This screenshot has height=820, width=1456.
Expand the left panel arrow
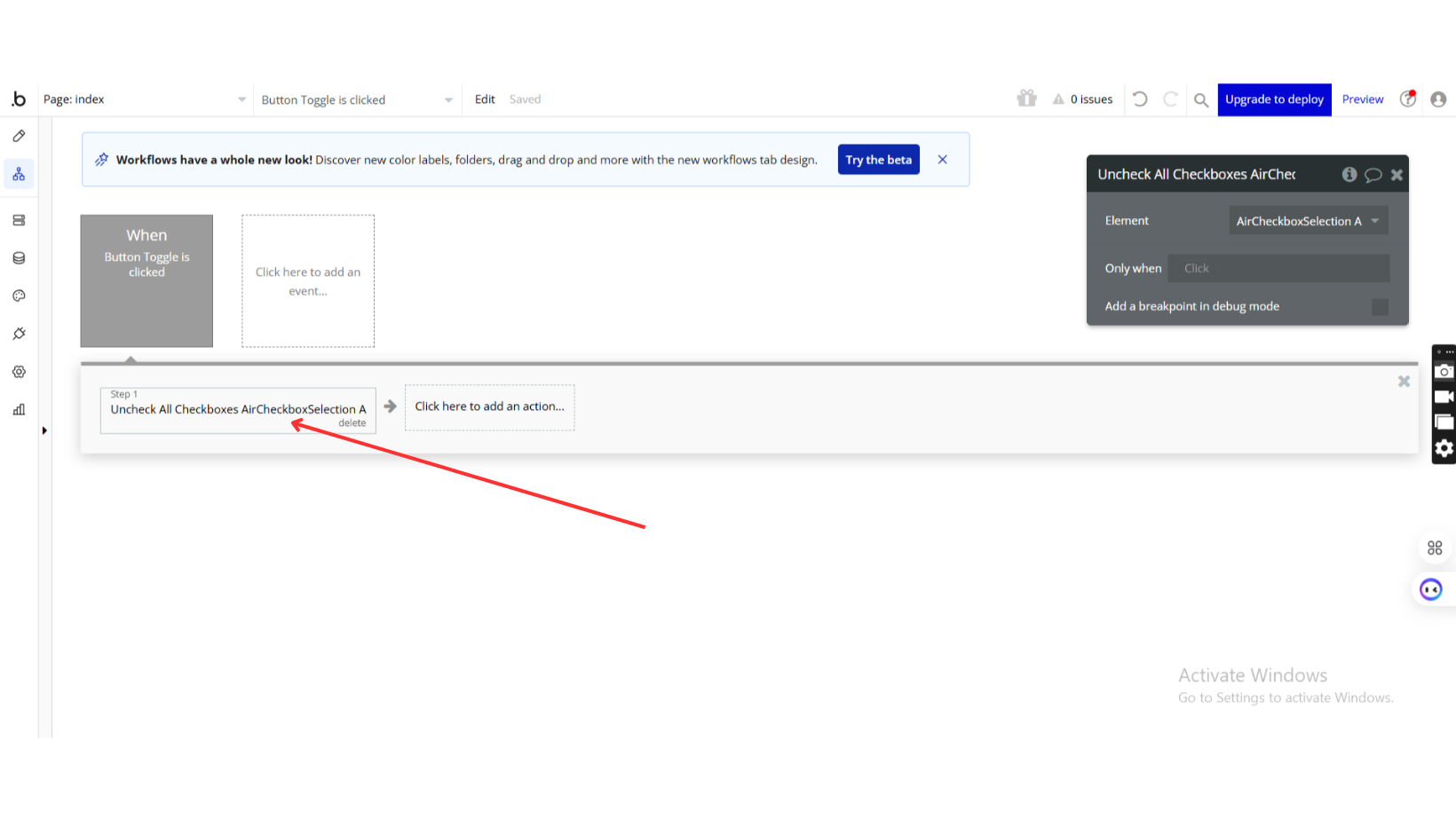44,430
